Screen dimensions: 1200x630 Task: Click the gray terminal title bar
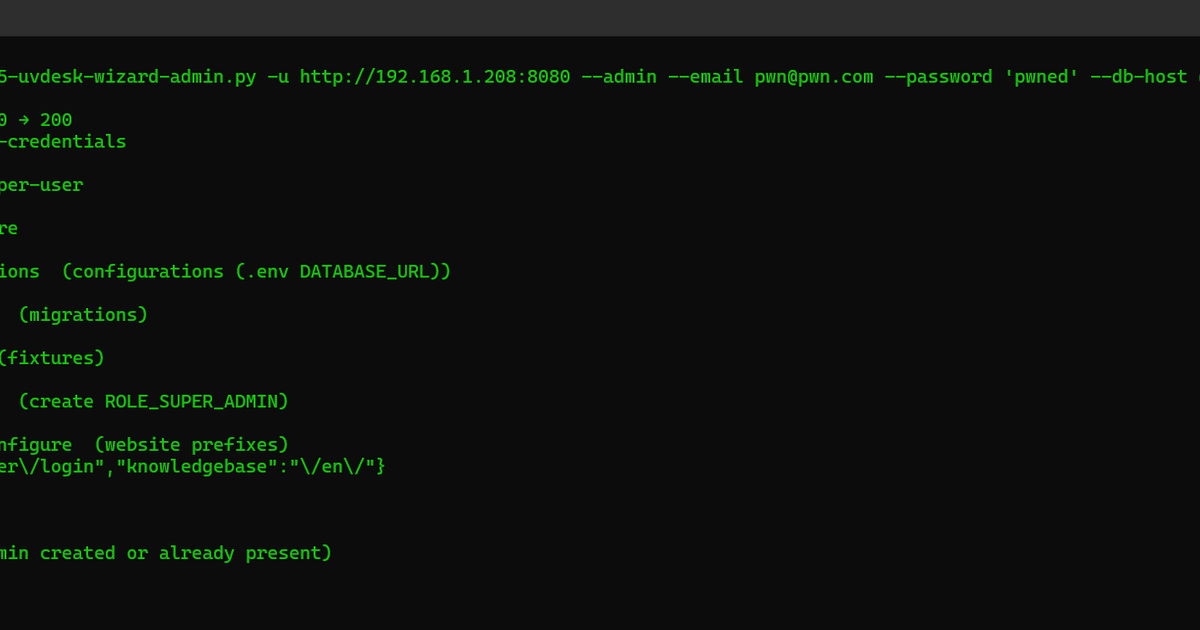(600, 18)
